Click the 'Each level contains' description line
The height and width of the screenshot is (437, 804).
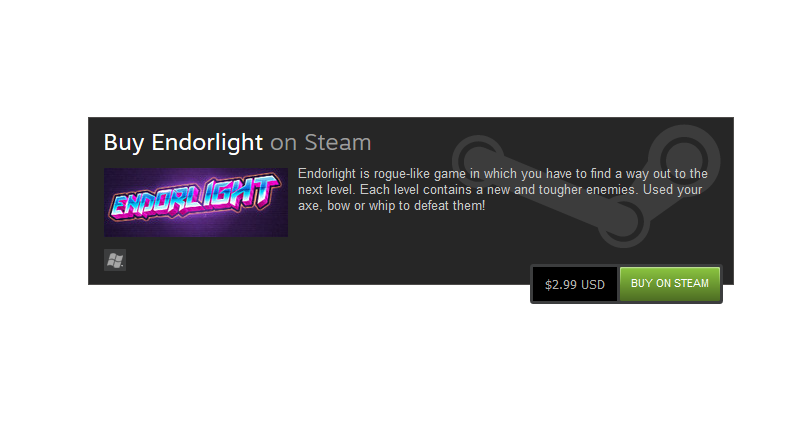pos(500,190)
